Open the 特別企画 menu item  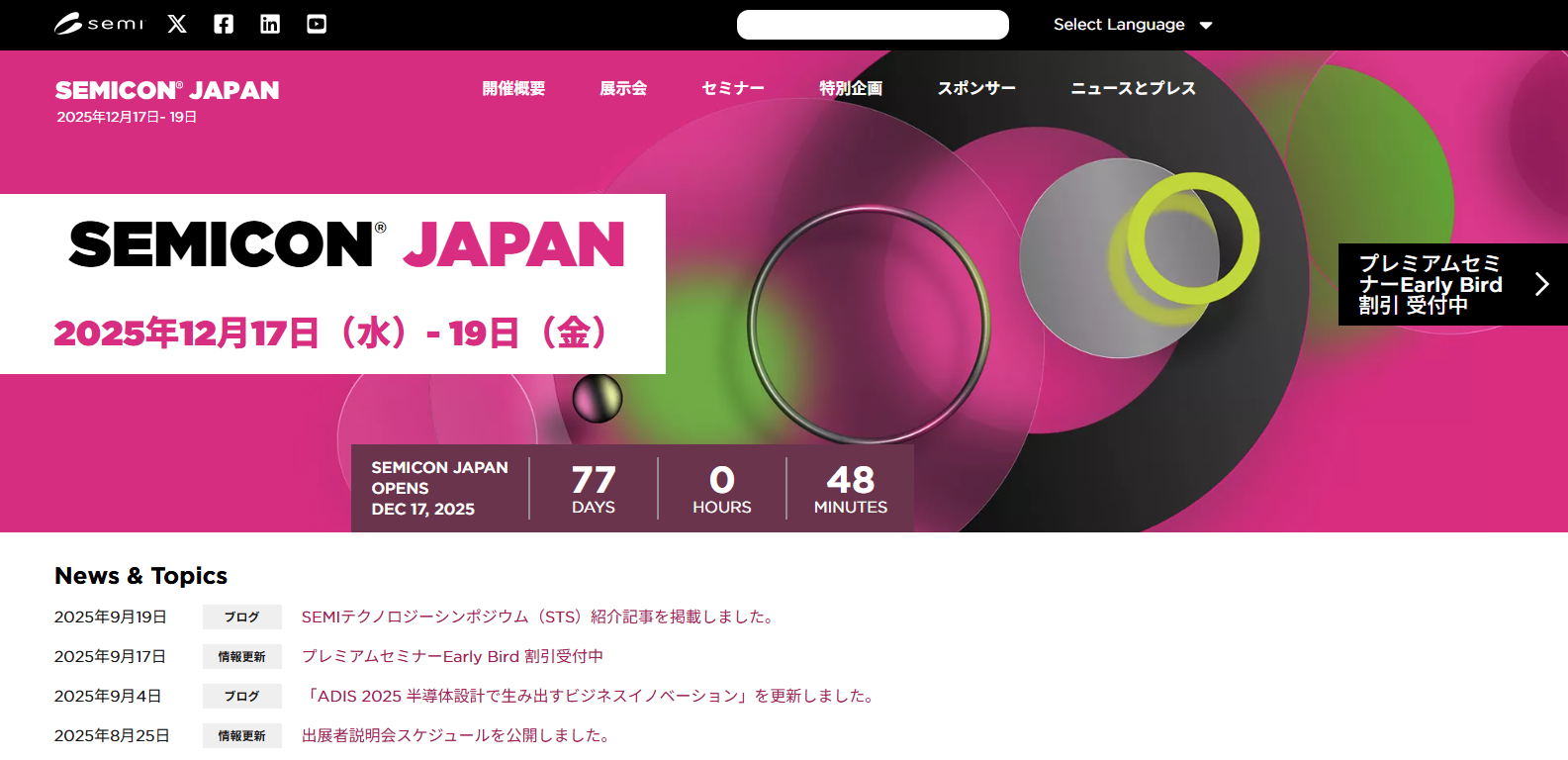point(851,88)
